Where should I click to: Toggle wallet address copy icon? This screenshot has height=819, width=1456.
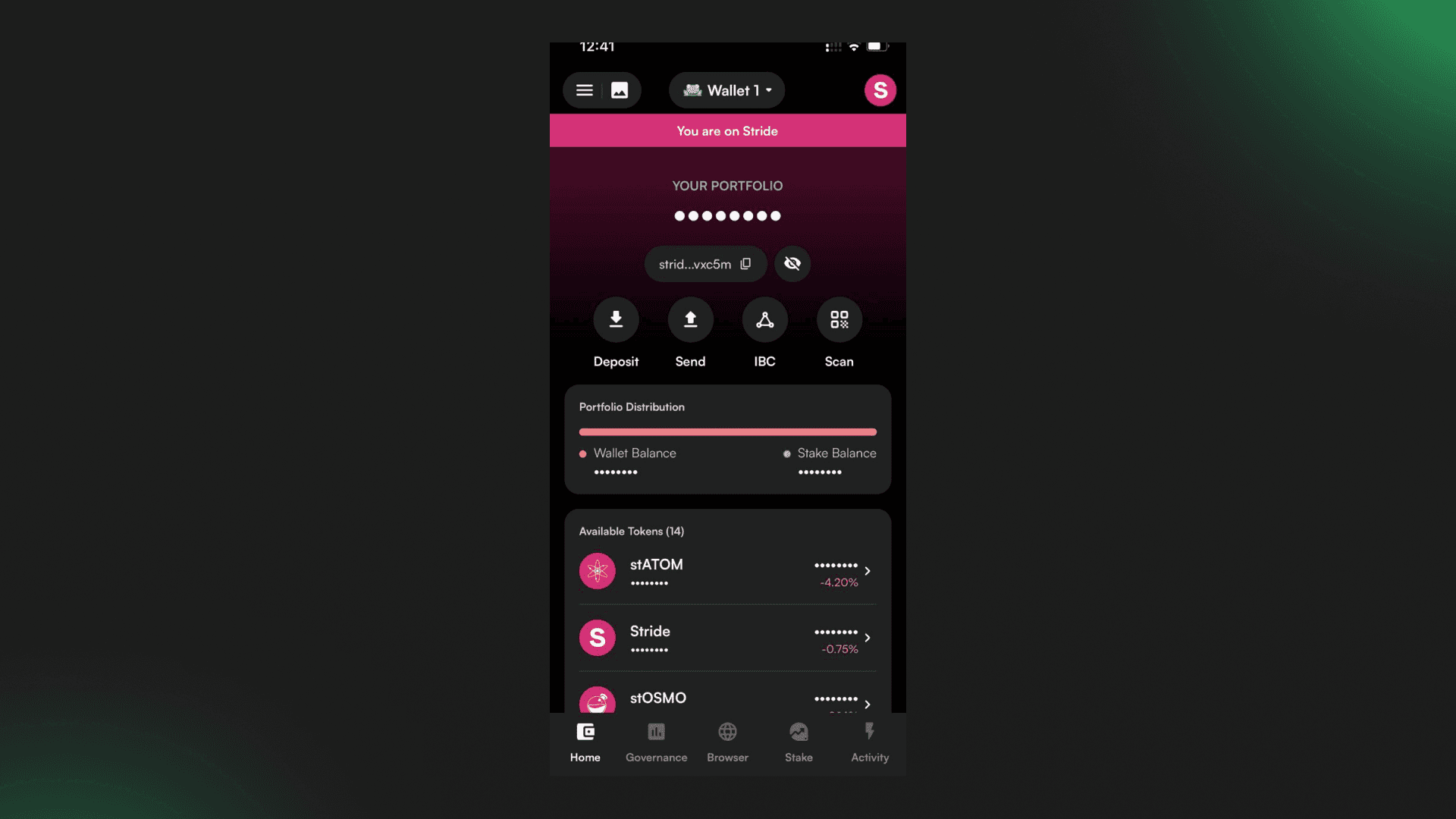[746, 264]
